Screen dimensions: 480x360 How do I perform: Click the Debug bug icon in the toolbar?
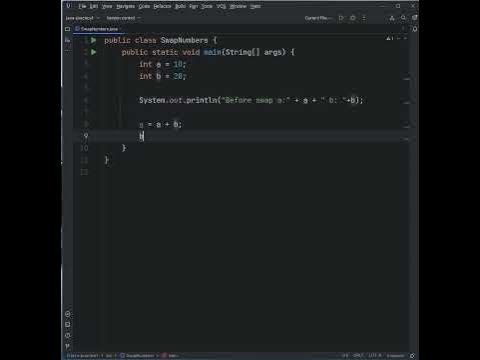point(353,18)
